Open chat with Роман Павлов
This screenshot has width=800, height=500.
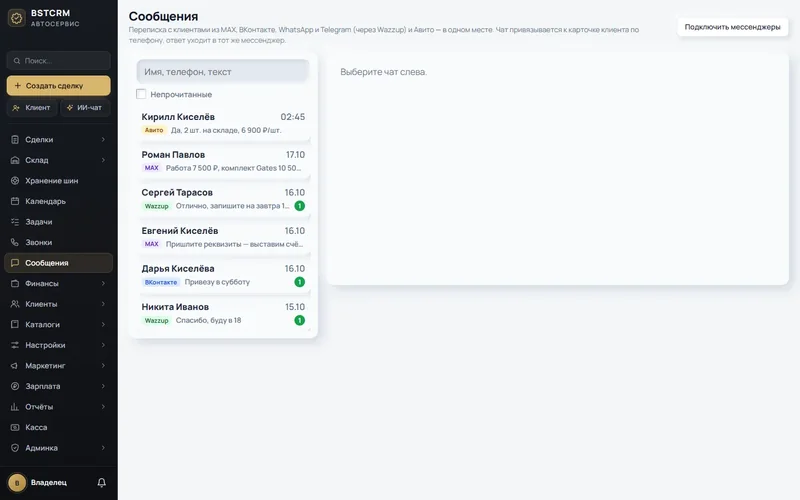[x=223, y=161]
